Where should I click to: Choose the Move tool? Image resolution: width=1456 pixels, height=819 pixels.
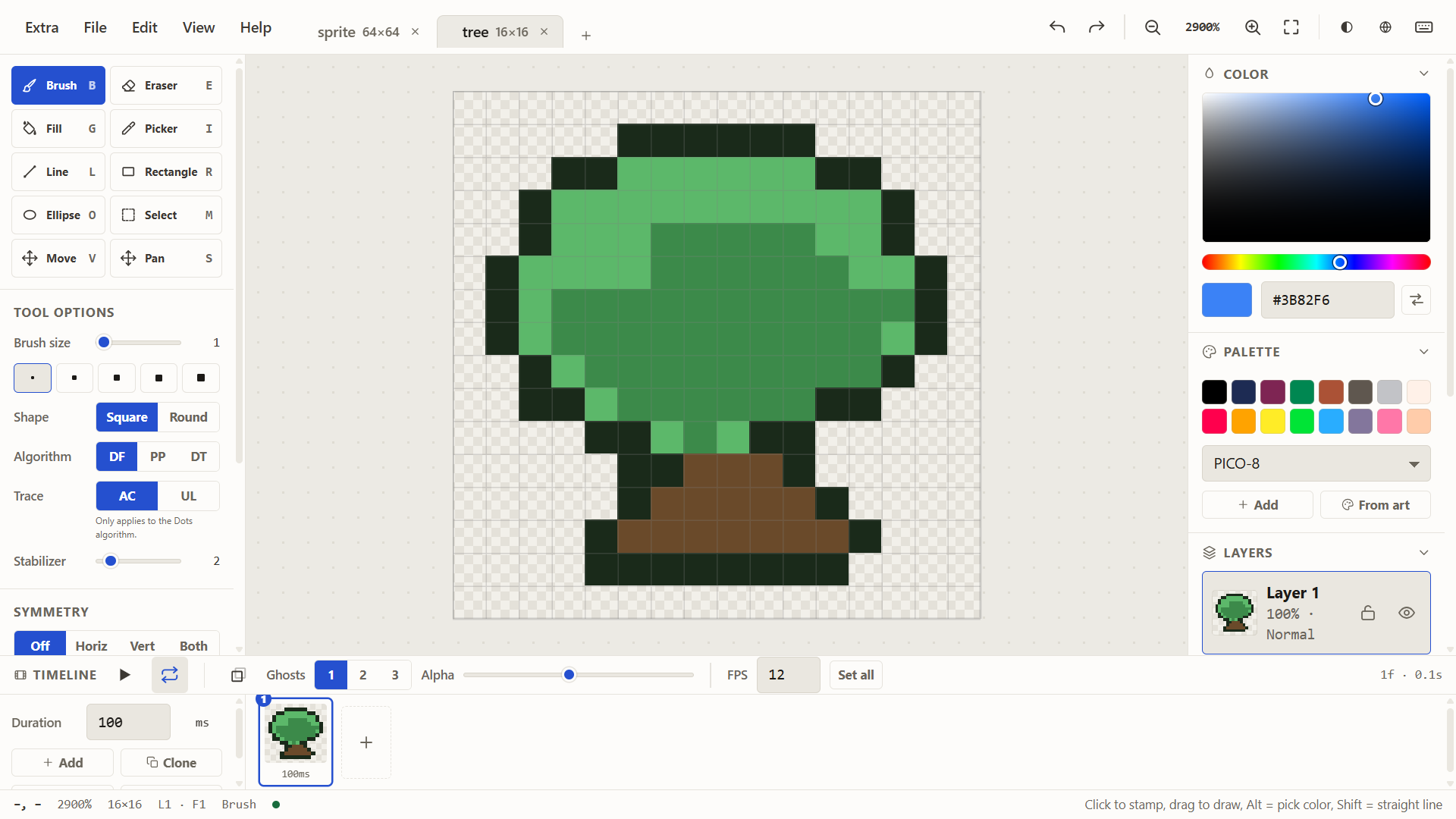pos(58,259)
